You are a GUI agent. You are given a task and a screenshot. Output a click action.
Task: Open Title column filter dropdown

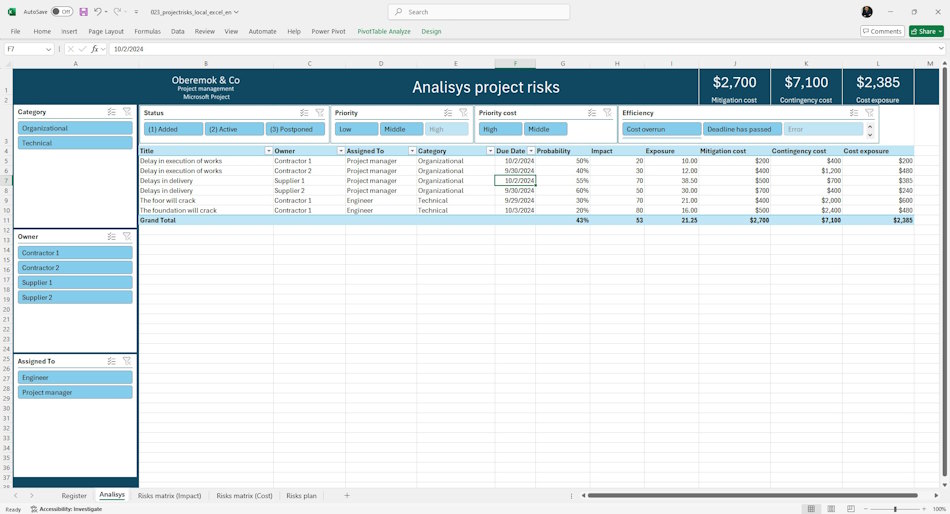click(268, 151)
